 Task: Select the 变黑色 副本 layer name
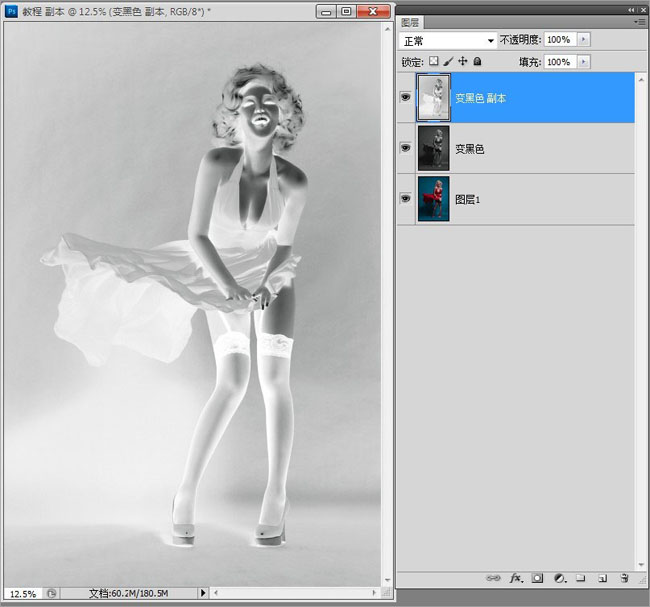click(481, 98)
